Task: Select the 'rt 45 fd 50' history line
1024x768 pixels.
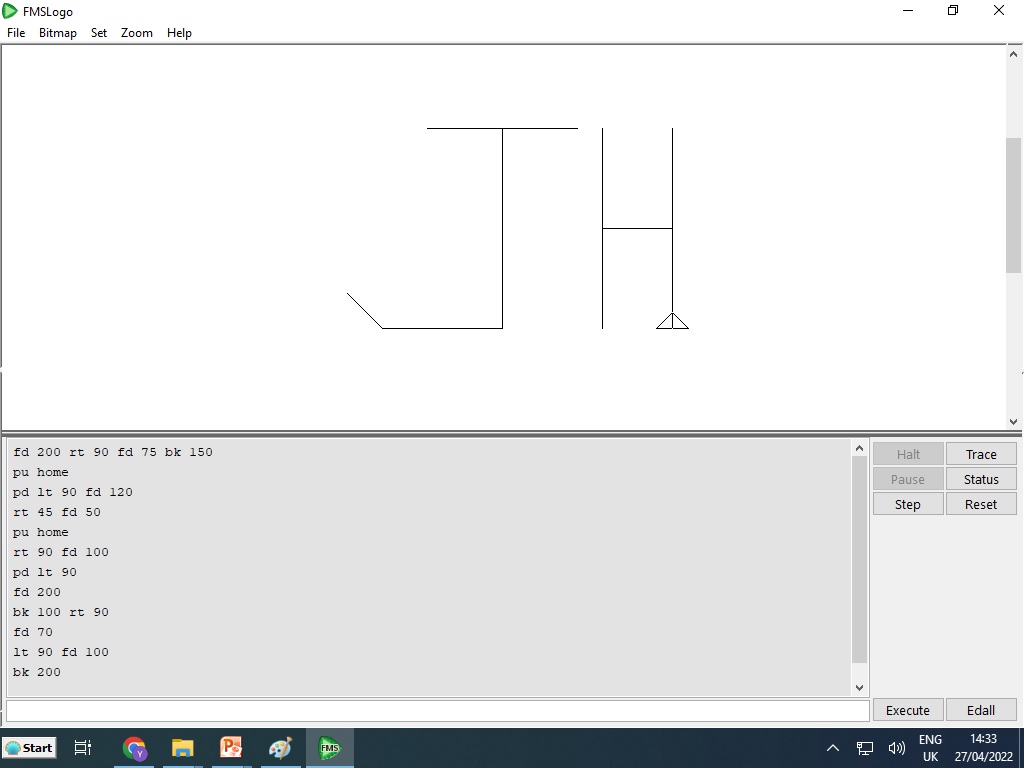Action: 57,512
